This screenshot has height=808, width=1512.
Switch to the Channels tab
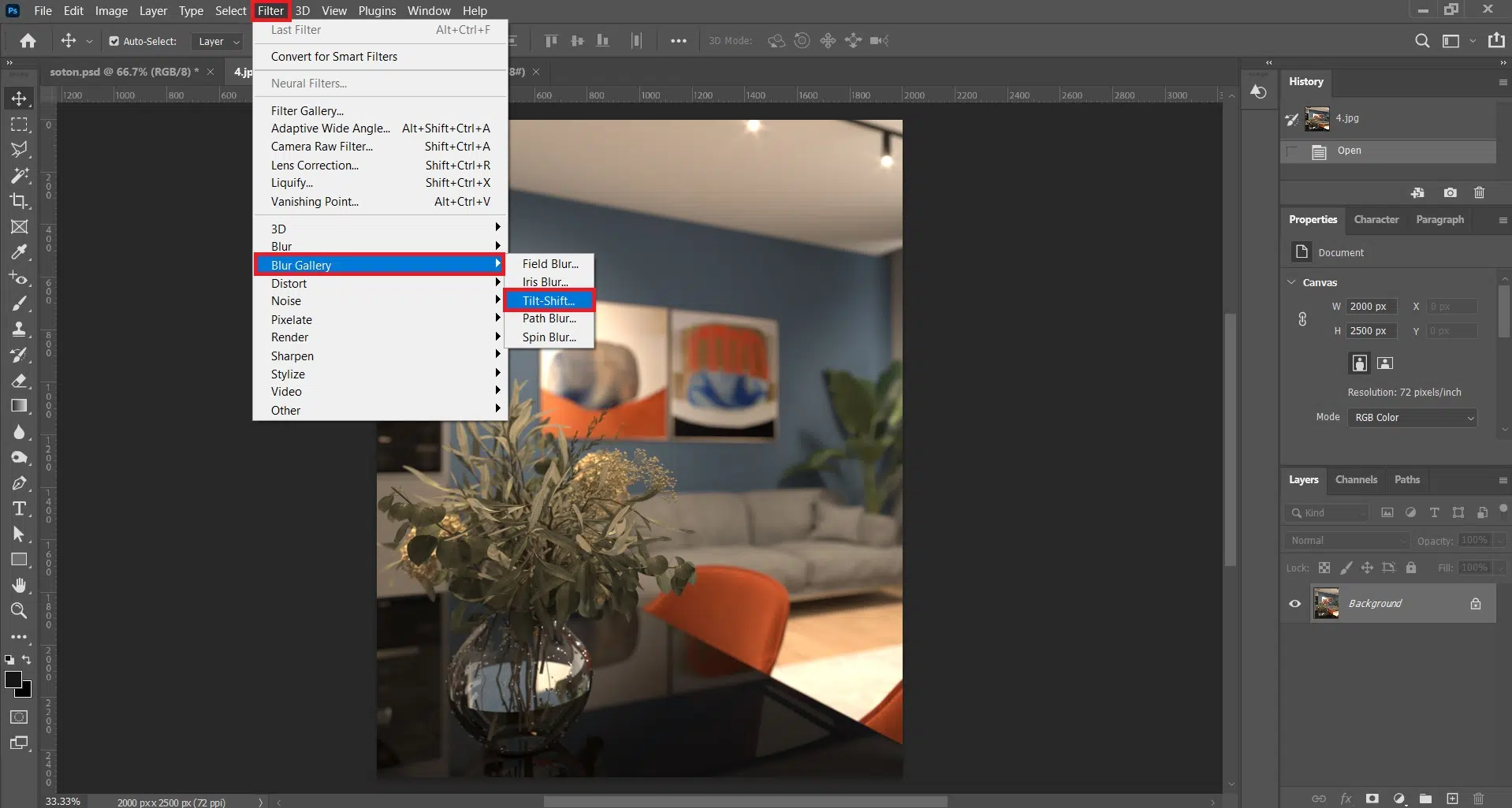pyautogui.click(x=1356, y=479)
